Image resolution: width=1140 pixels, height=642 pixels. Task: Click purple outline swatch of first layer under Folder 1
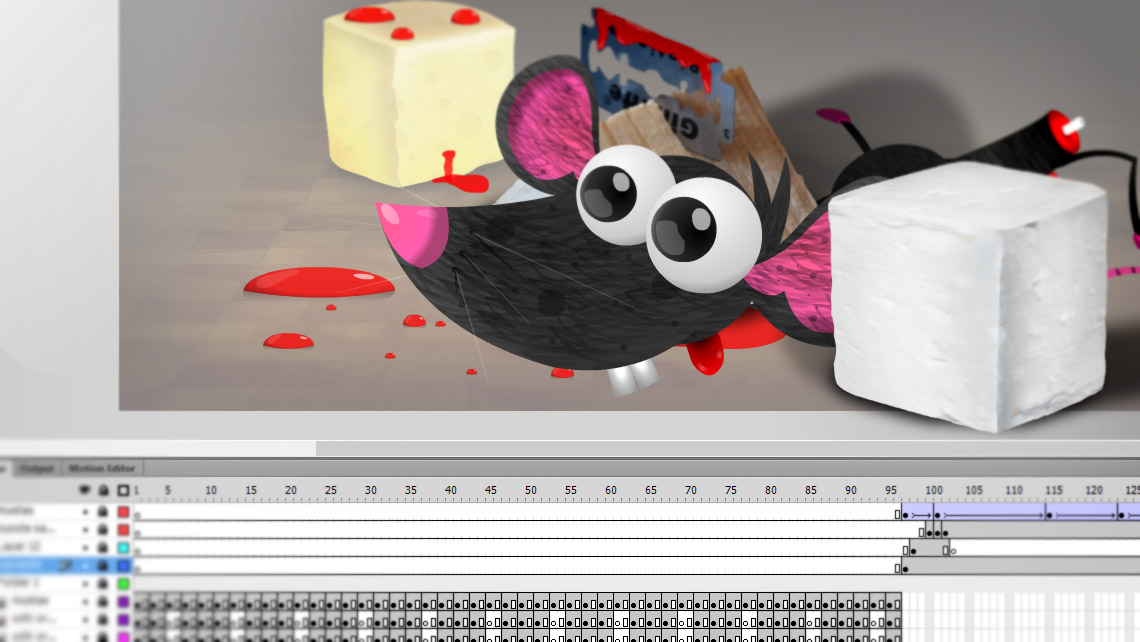[124, 601]
